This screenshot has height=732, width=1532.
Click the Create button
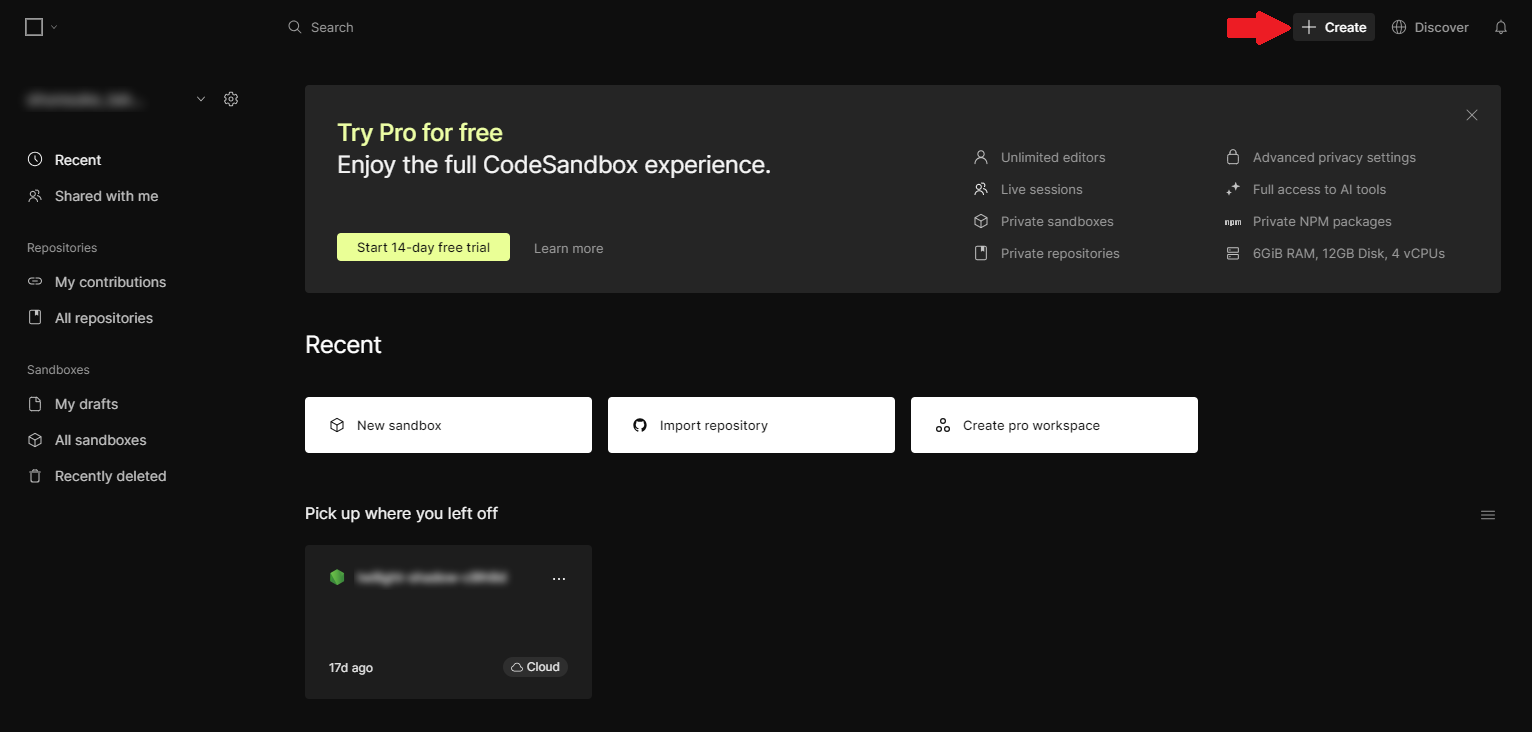click(1333, 27)
